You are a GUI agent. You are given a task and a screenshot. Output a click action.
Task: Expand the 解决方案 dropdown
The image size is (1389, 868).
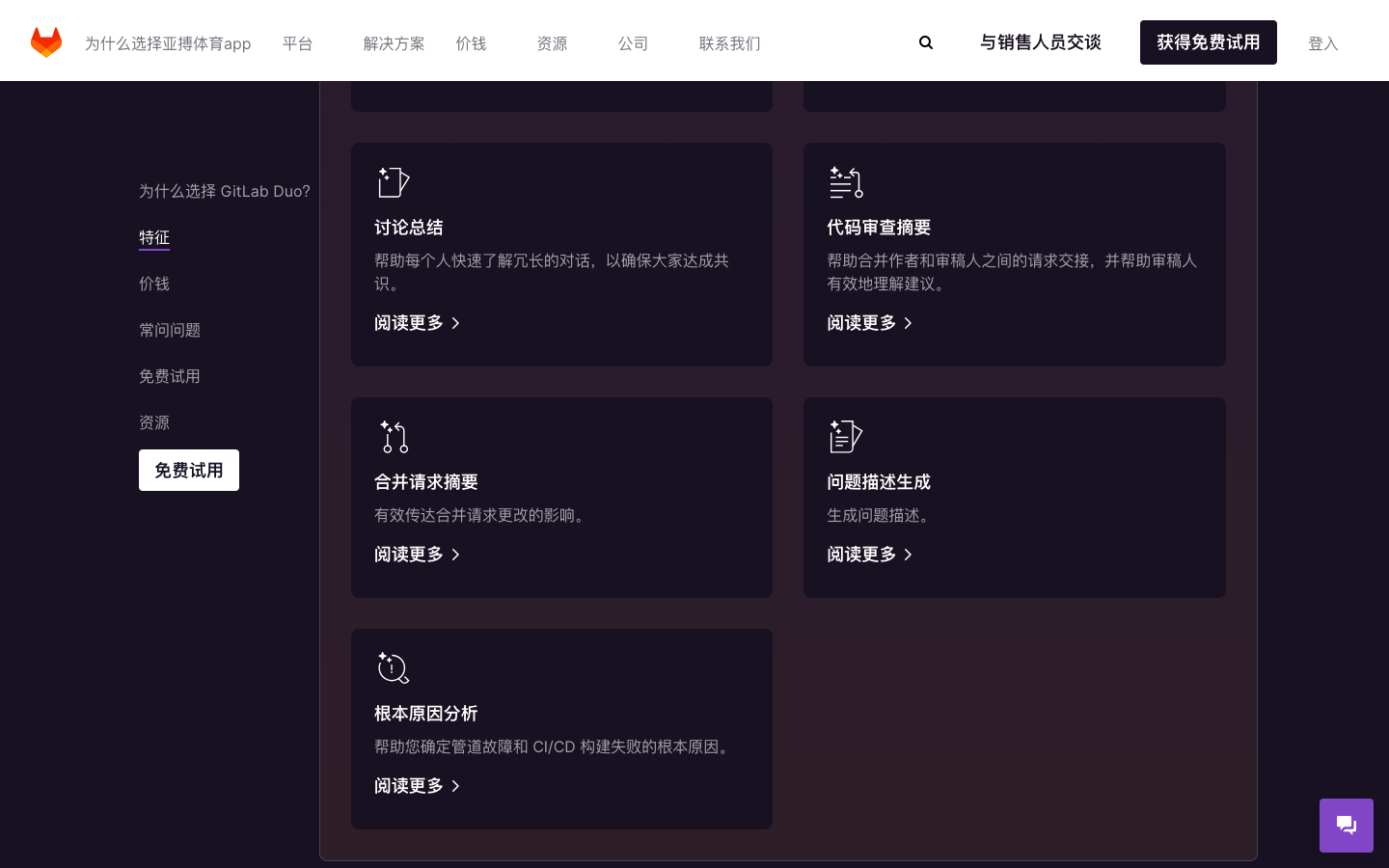point(394,42)
